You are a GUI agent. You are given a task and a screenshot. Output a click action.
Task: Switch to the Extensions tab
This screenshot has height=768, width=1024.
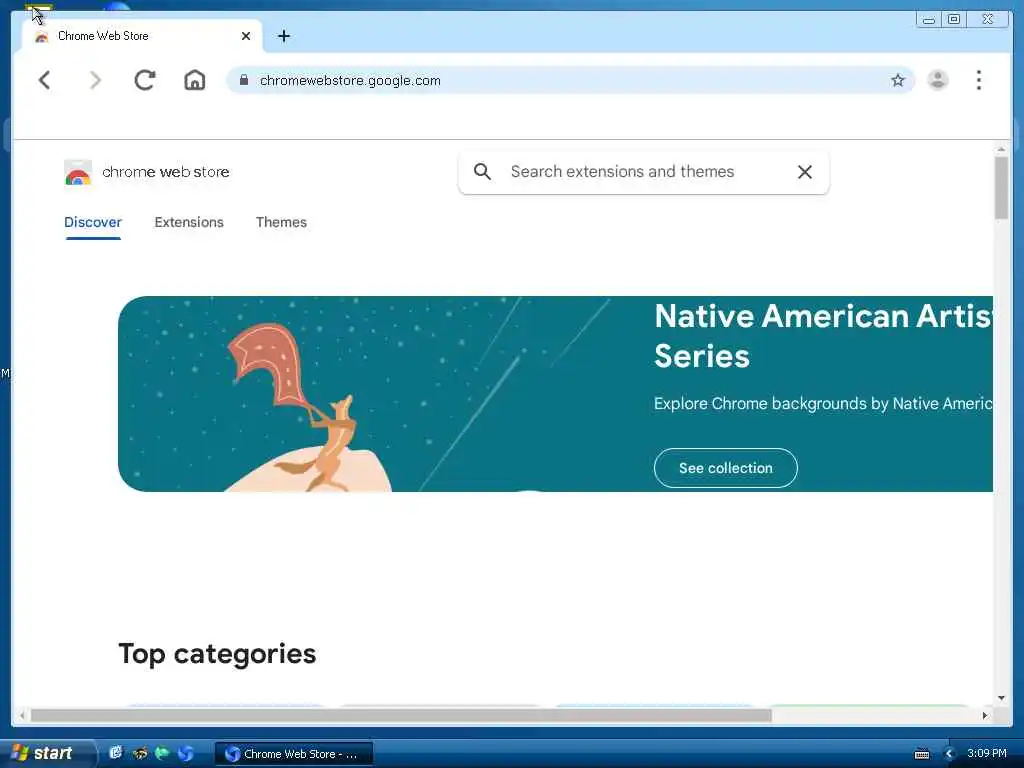pos(189,222)
